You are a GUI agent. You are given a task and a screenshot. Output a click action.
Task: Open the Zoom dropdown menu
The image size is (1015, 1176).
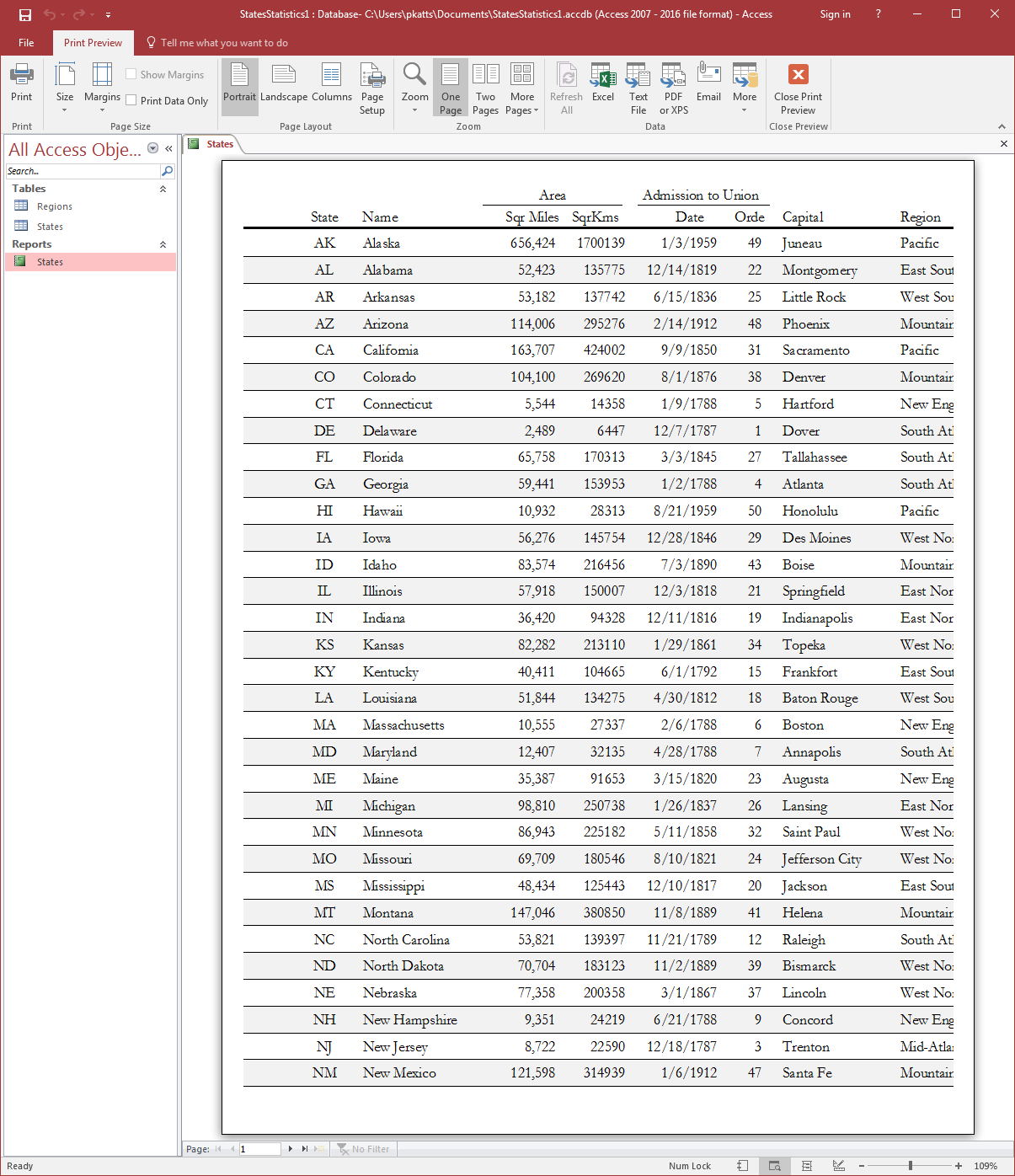click(x=414, y=88)
